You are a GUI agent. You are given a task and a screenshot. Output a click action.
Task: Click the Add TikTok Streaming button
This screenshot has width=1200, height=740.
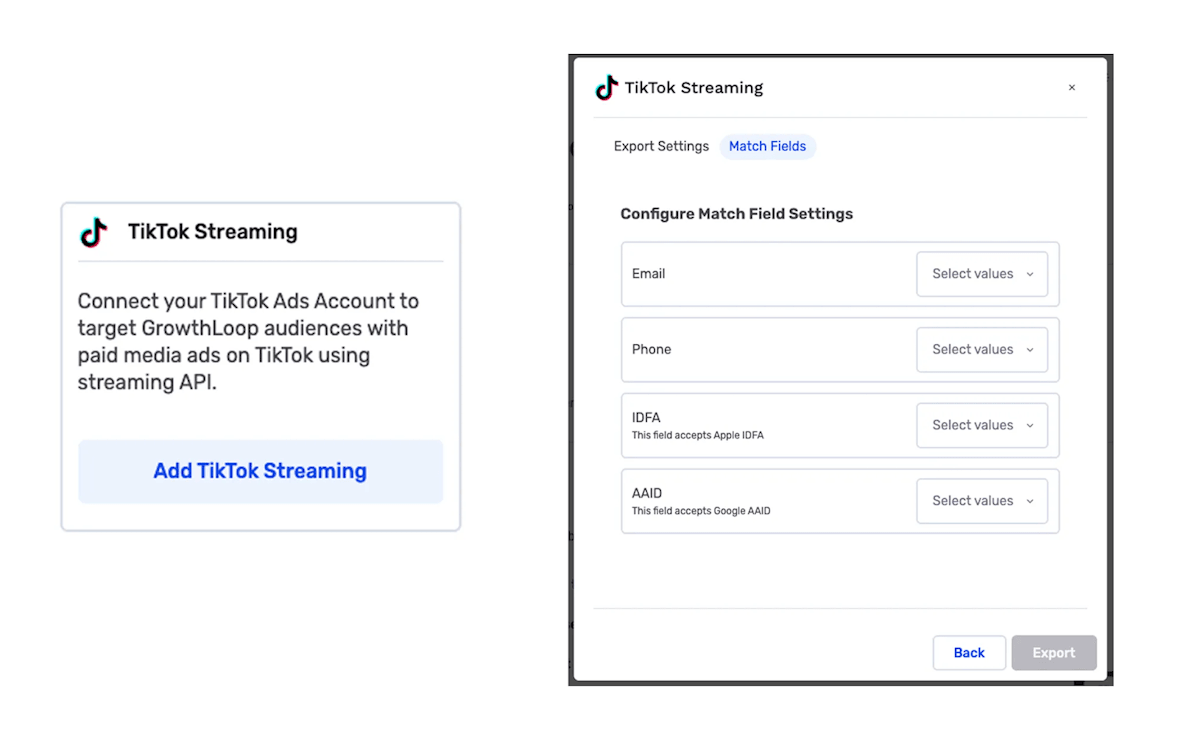[x=260, y=471]
